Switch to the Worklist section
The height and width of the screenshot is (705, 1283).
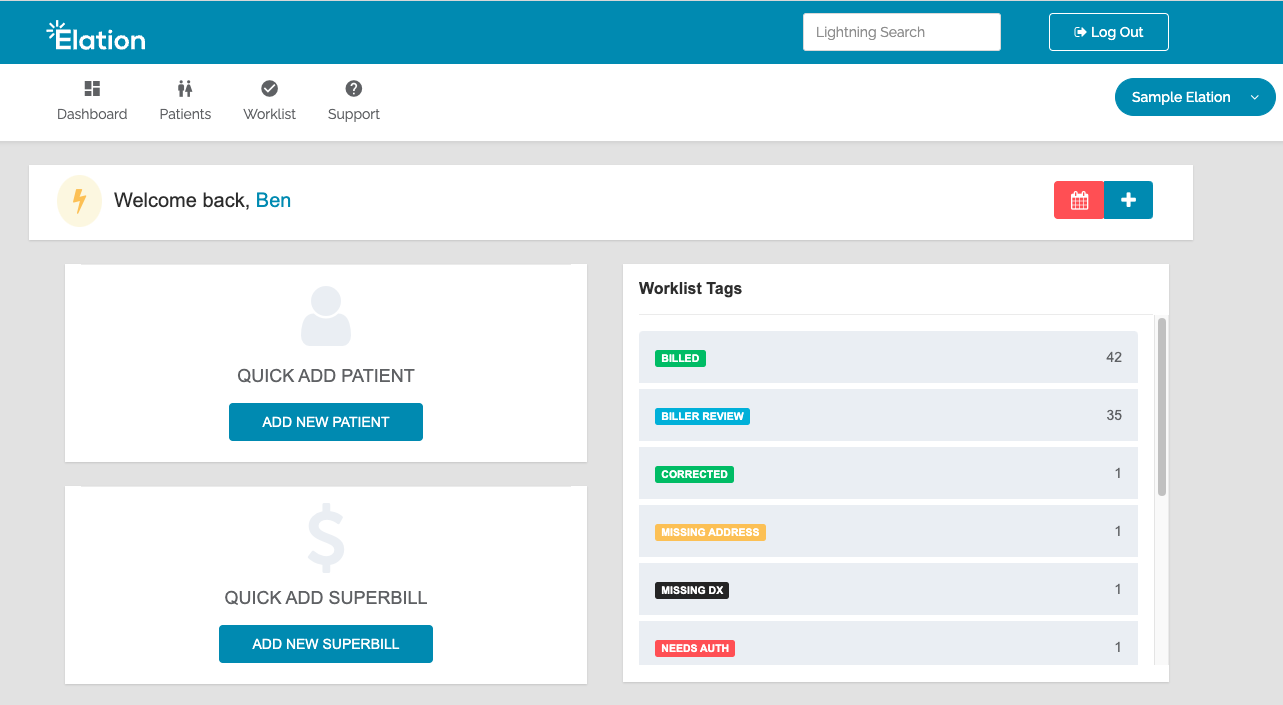click(269, 100)
